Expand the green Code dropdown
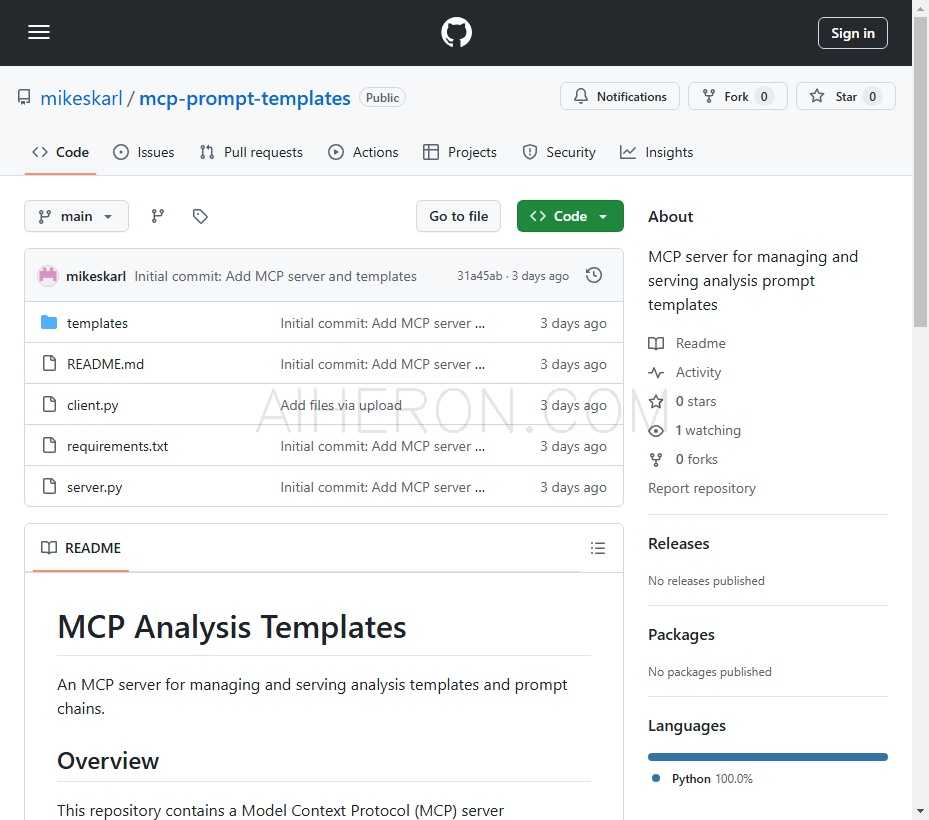The height and width of the screenshot is (820, 929). [570, 215]
